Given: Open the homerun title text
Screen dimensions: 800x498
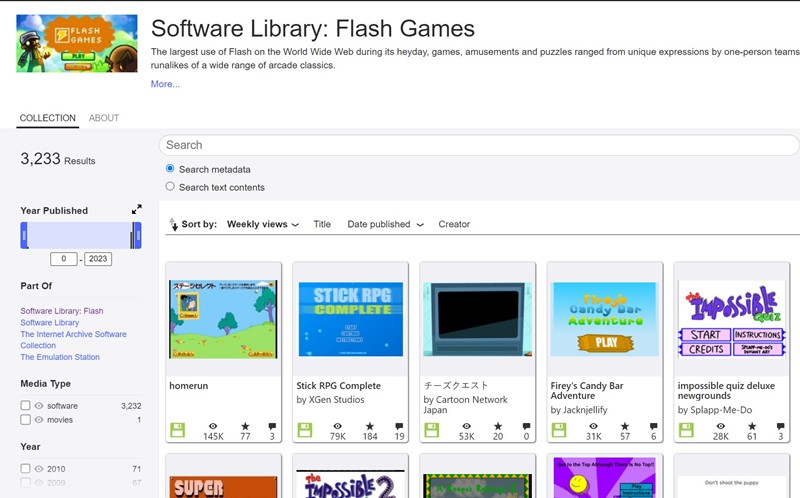Looking at the screenshot, I should pyautogui.click(x=188, y=386).
